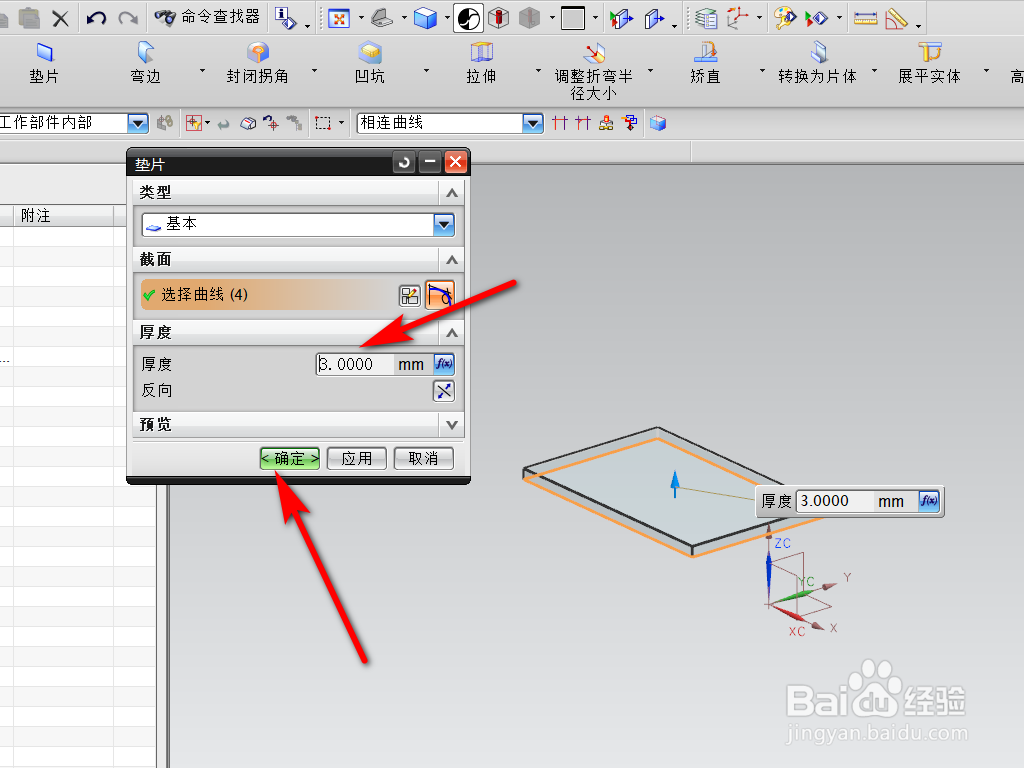Click the on-screen 厚度 3.0000 input field
Screen dimensions: 1024x768
pos(835,502)
